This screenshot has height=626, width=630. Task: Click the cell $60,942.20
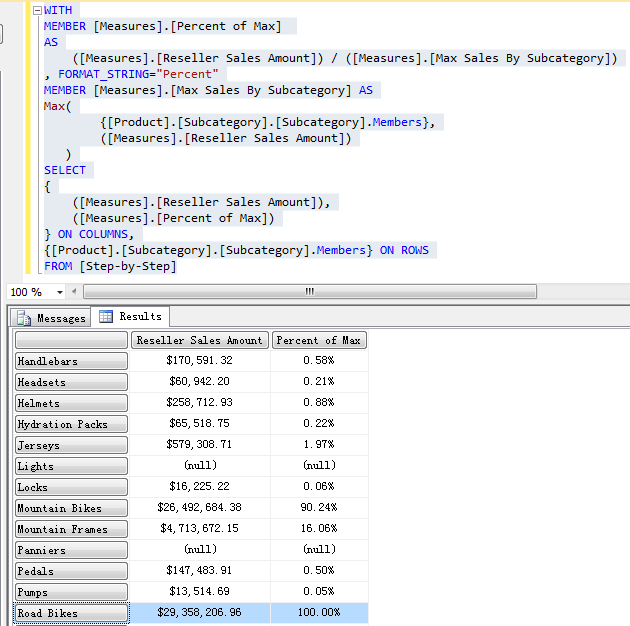coord(200,381)
